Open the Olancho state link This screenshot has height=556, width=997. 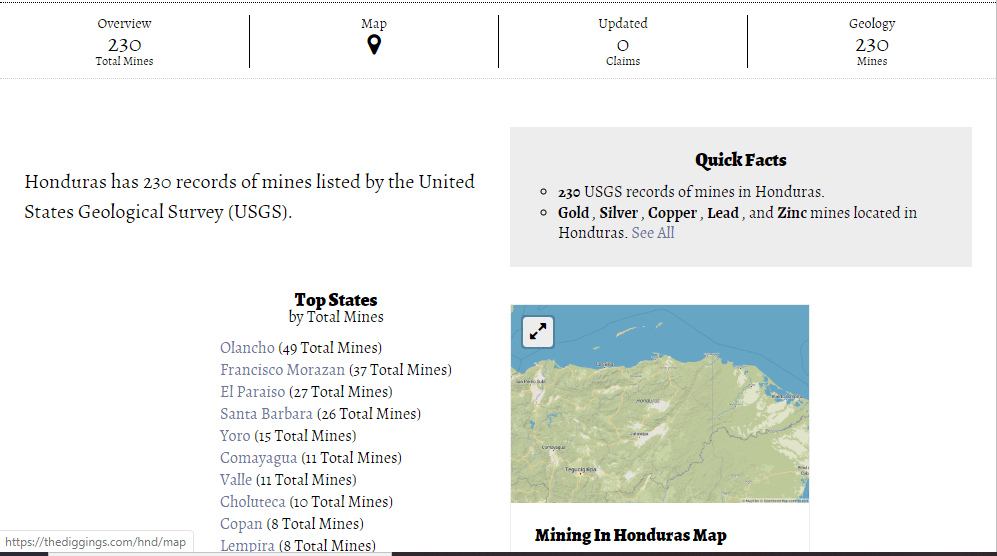pyautogui.click(x=247, y=348)
